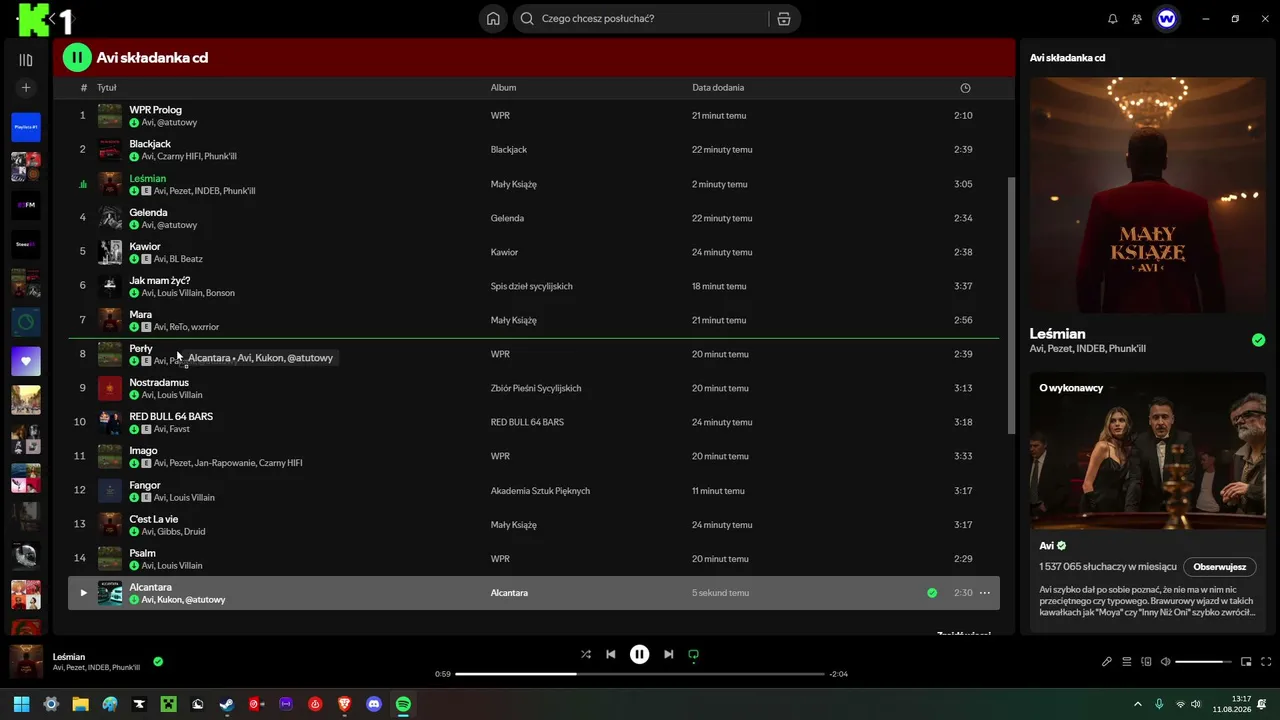Toggle repeat mode in the player bar
The image size is (1280, 720).
point(693,654)
